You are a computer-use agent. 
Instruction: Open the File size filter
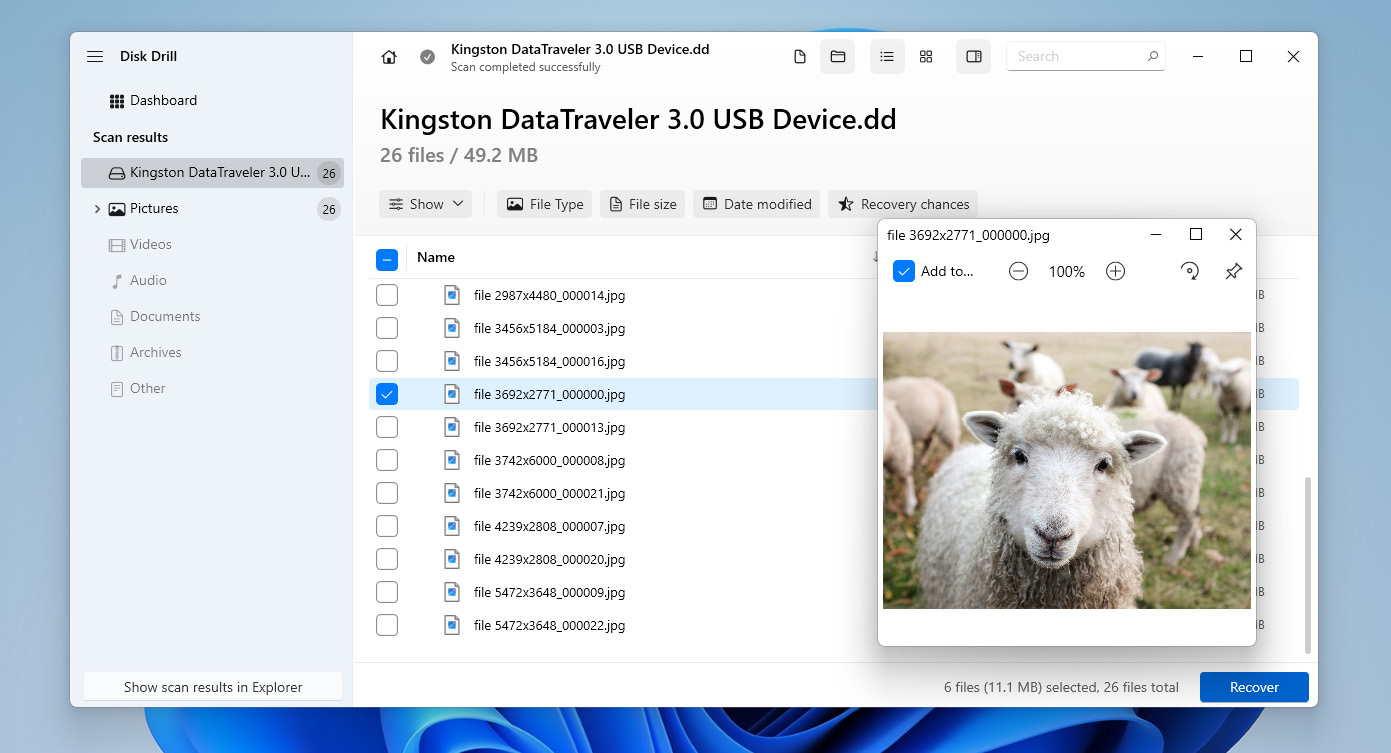pos(643,204)
